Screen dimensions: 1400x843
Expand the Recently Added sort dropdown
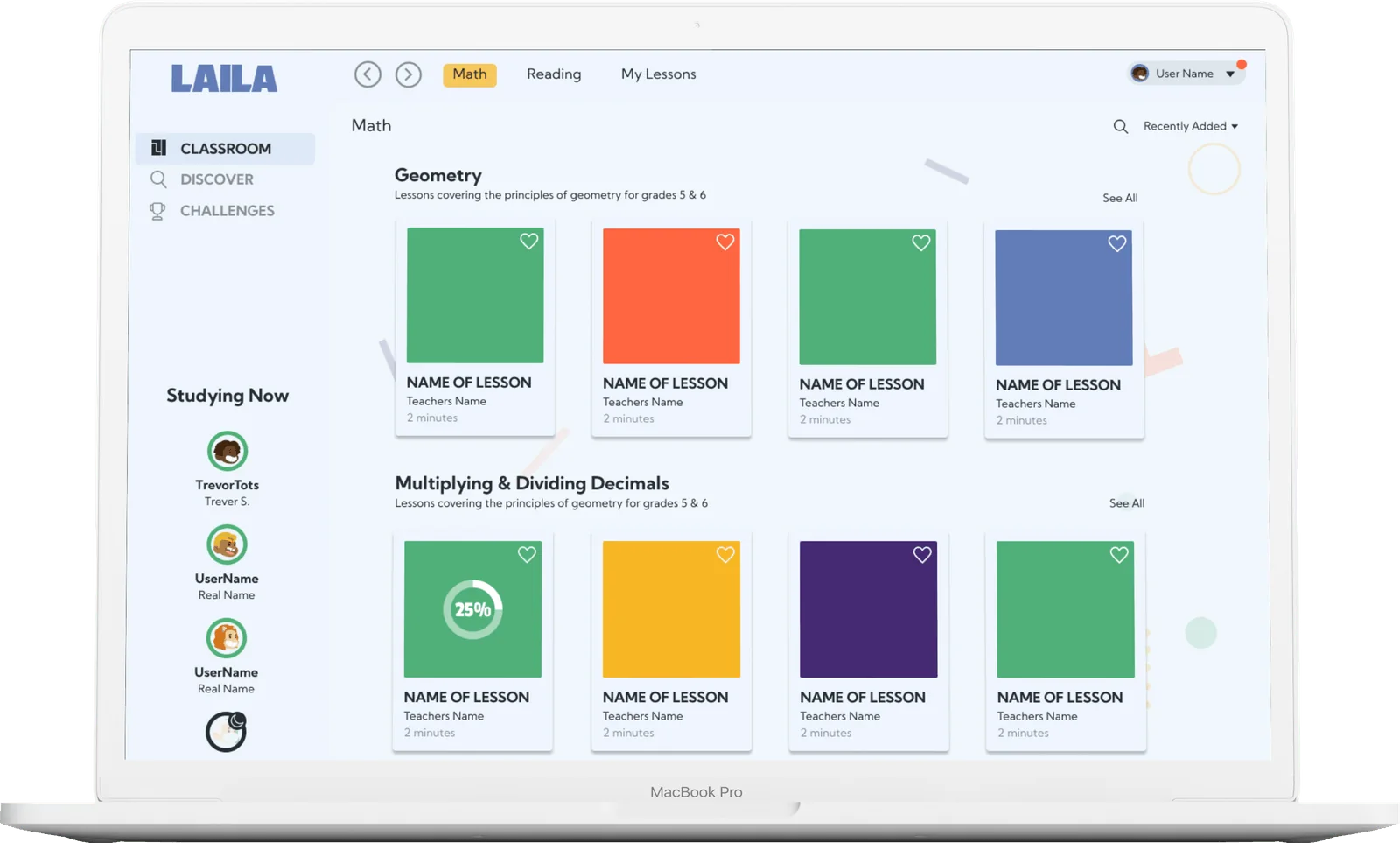1191,126
